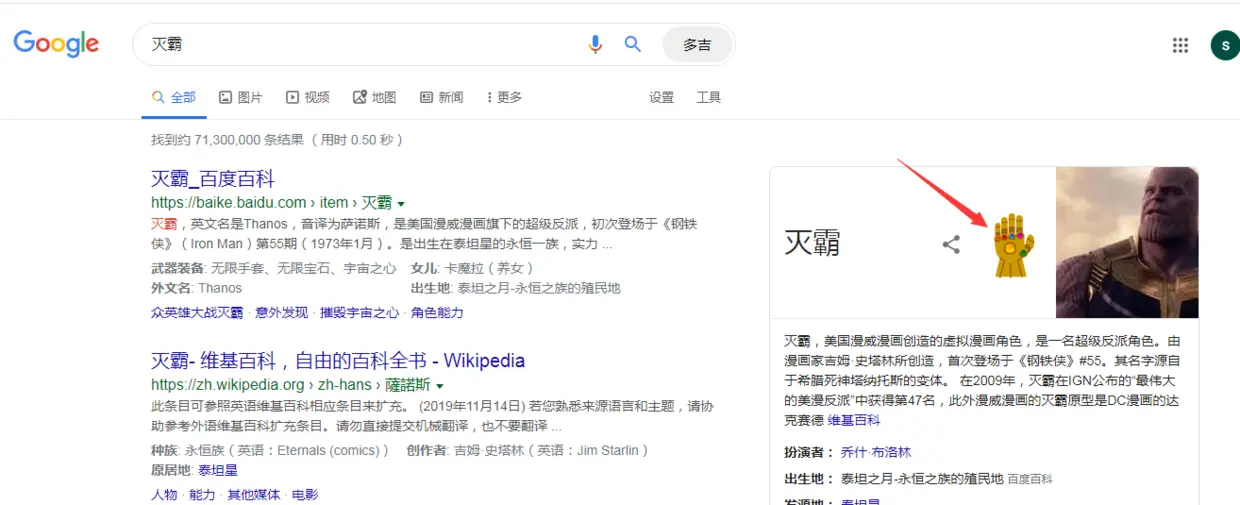The width and height of the screenshot is (1240, 505).
Task: Click the 泰坦星 homeland link
Action: click(218, 470)
